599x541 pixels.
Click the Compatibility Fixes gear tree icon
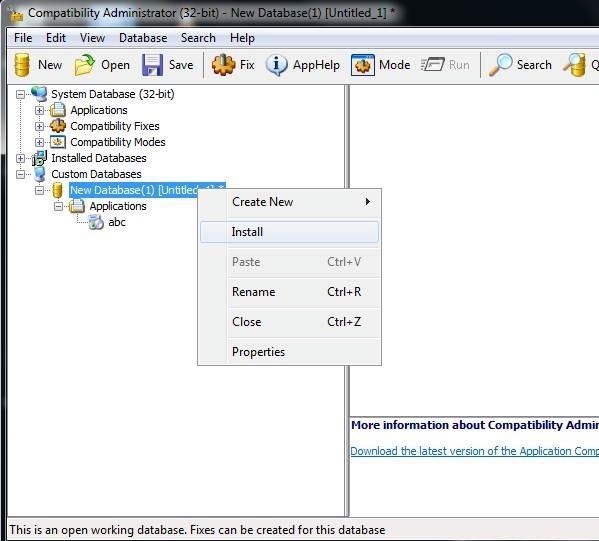(x=58, y=126)
